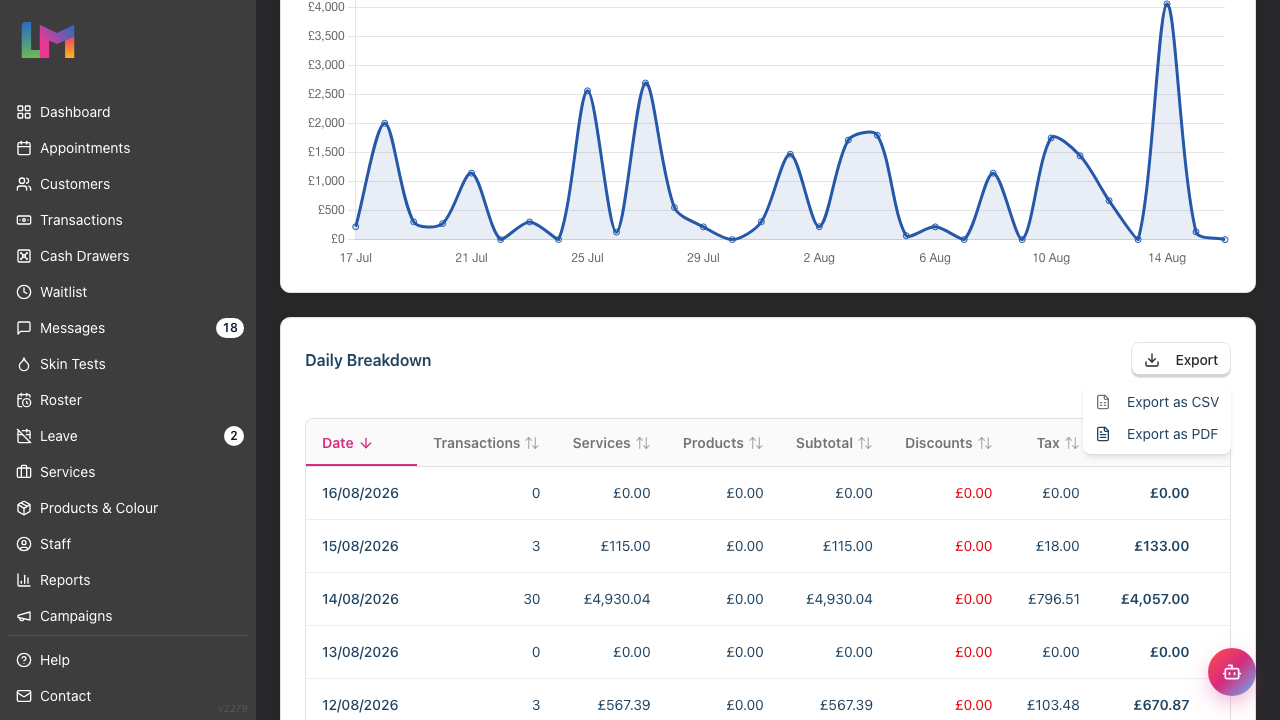Select the 12/08/2026 date cell
This screenshot has width=1280, height=720.
(360, 705)
